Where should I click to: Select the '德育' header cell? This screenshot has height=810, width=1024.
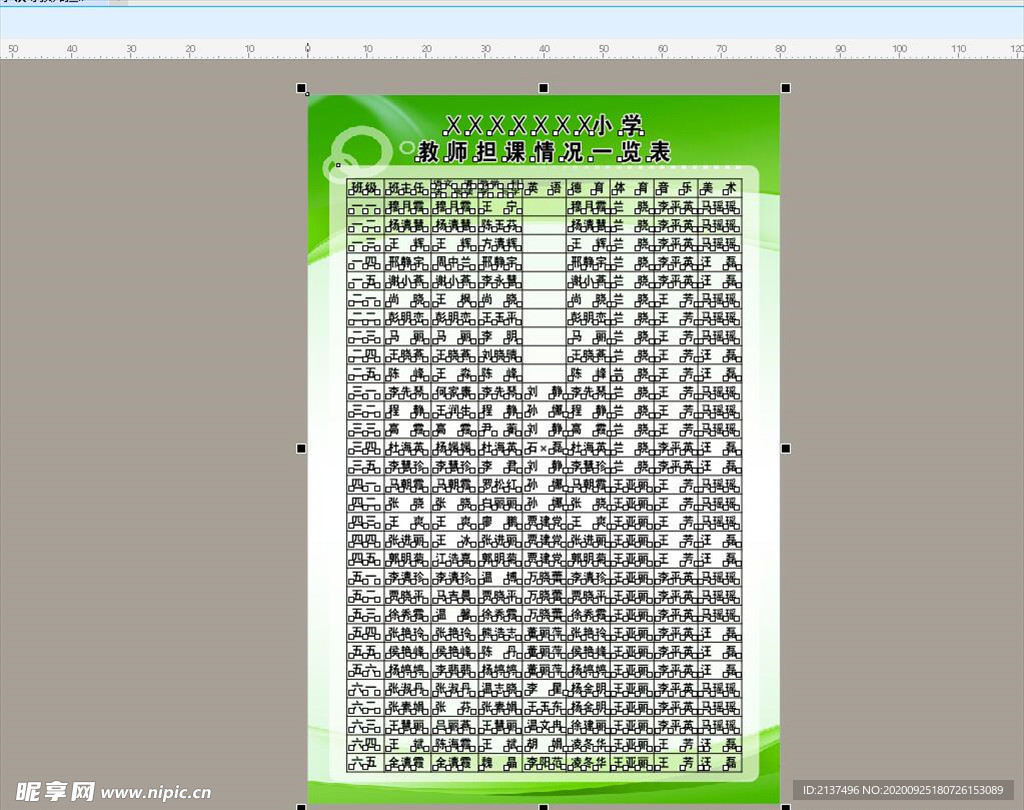click(x=588, y=188)
